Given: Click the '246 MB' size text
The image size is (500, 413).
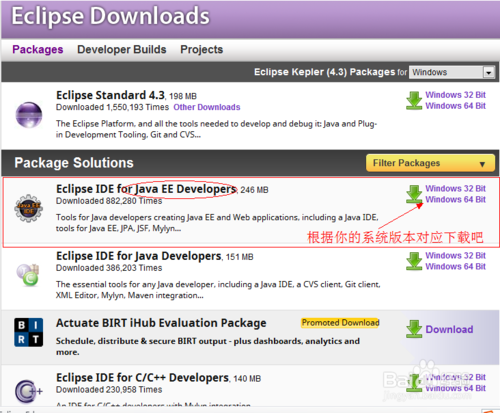Looking at the screenshot, I should [254, 190].
